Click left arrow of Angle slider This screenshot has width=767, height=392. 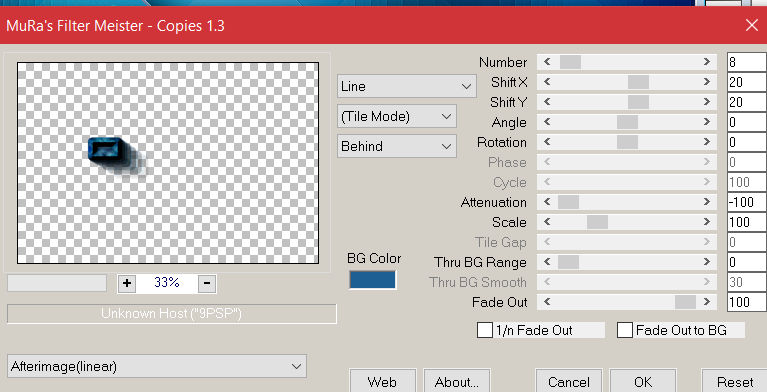[x=547, y=122]
